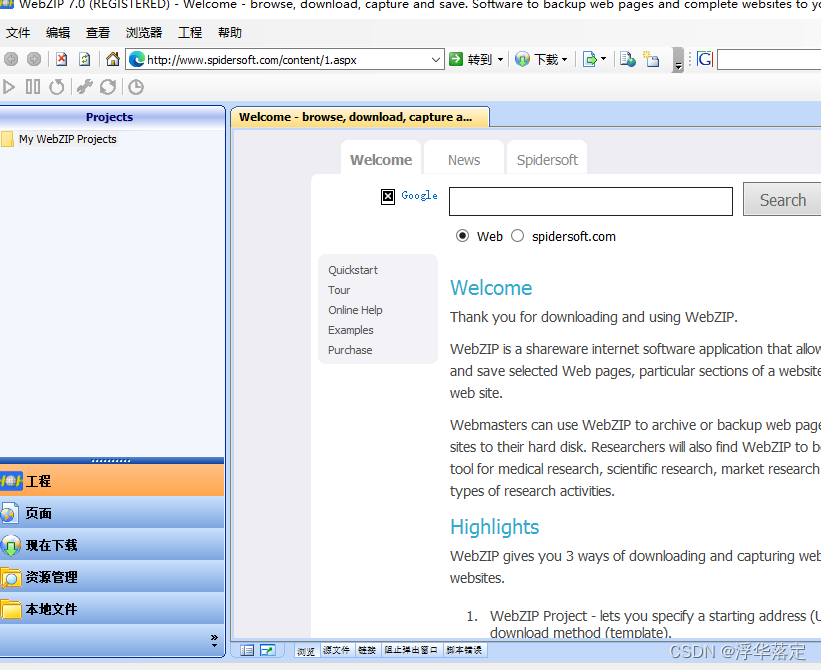Image resolution: width=821 pixels, height=670 pixels.
Task: Pause the download with Pause icon
Action: (32, 87)
